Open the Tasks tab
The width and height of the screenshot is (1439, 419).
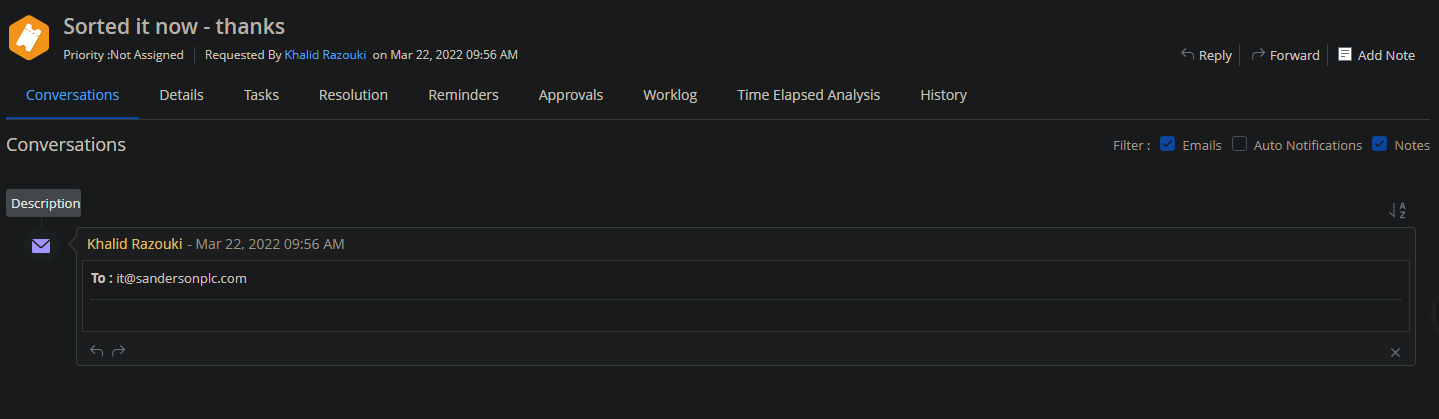click(261, 95)
